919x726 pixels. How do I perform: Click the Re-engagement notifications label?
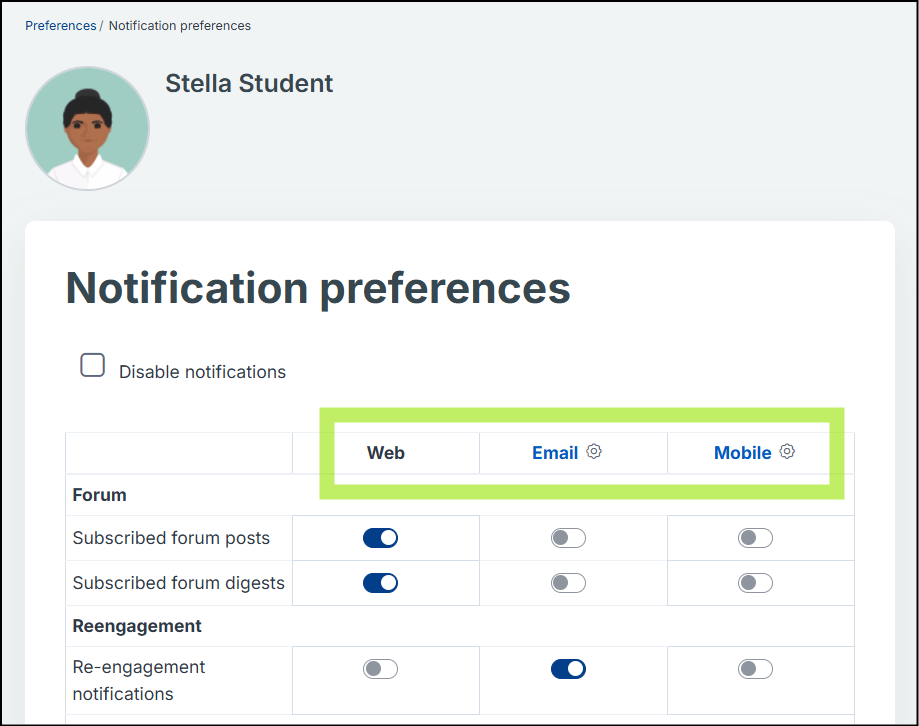(139, 680)
